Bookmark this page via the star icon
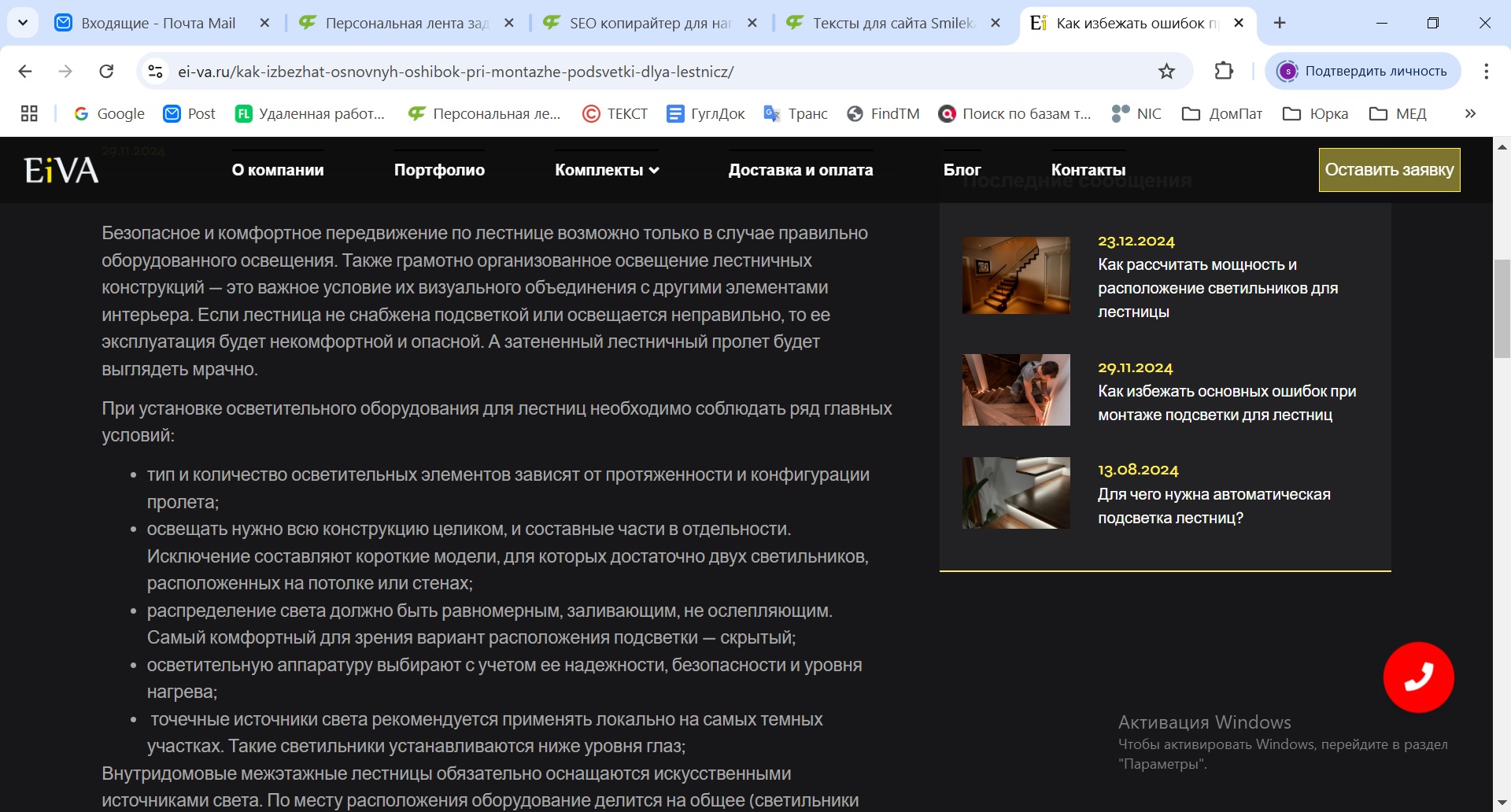 1166,71
